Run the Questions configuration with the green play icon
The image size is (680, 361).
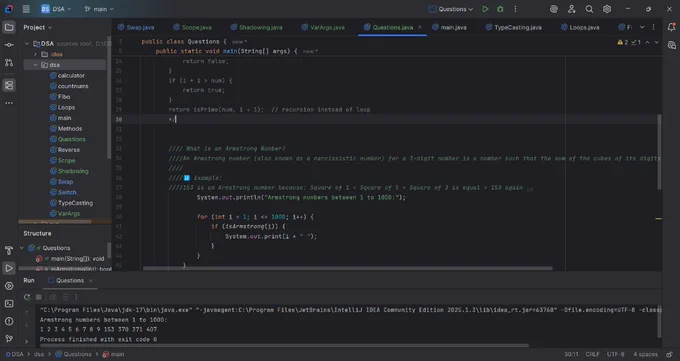click(x=485, y=9)
